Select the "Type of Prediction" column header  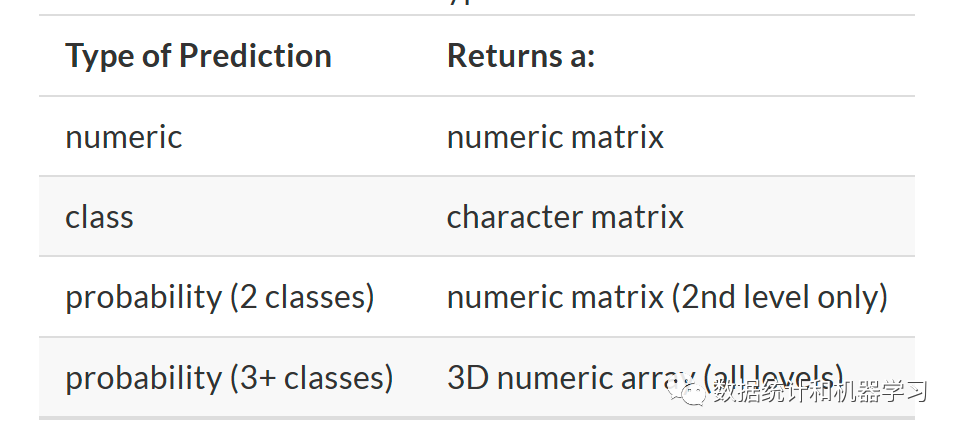[x=198, y=56]
